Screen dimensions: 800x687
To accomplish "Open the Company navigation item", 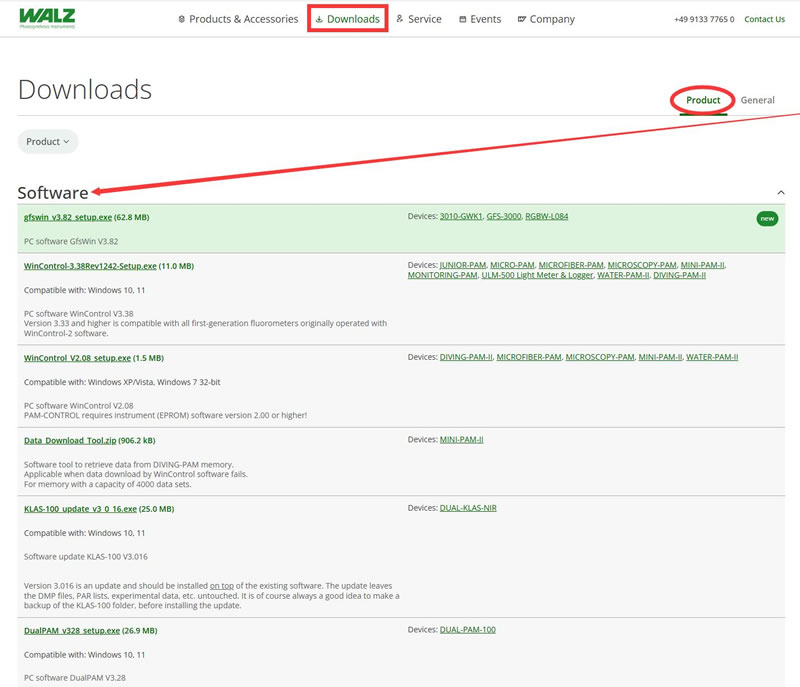I will [546, 19].
